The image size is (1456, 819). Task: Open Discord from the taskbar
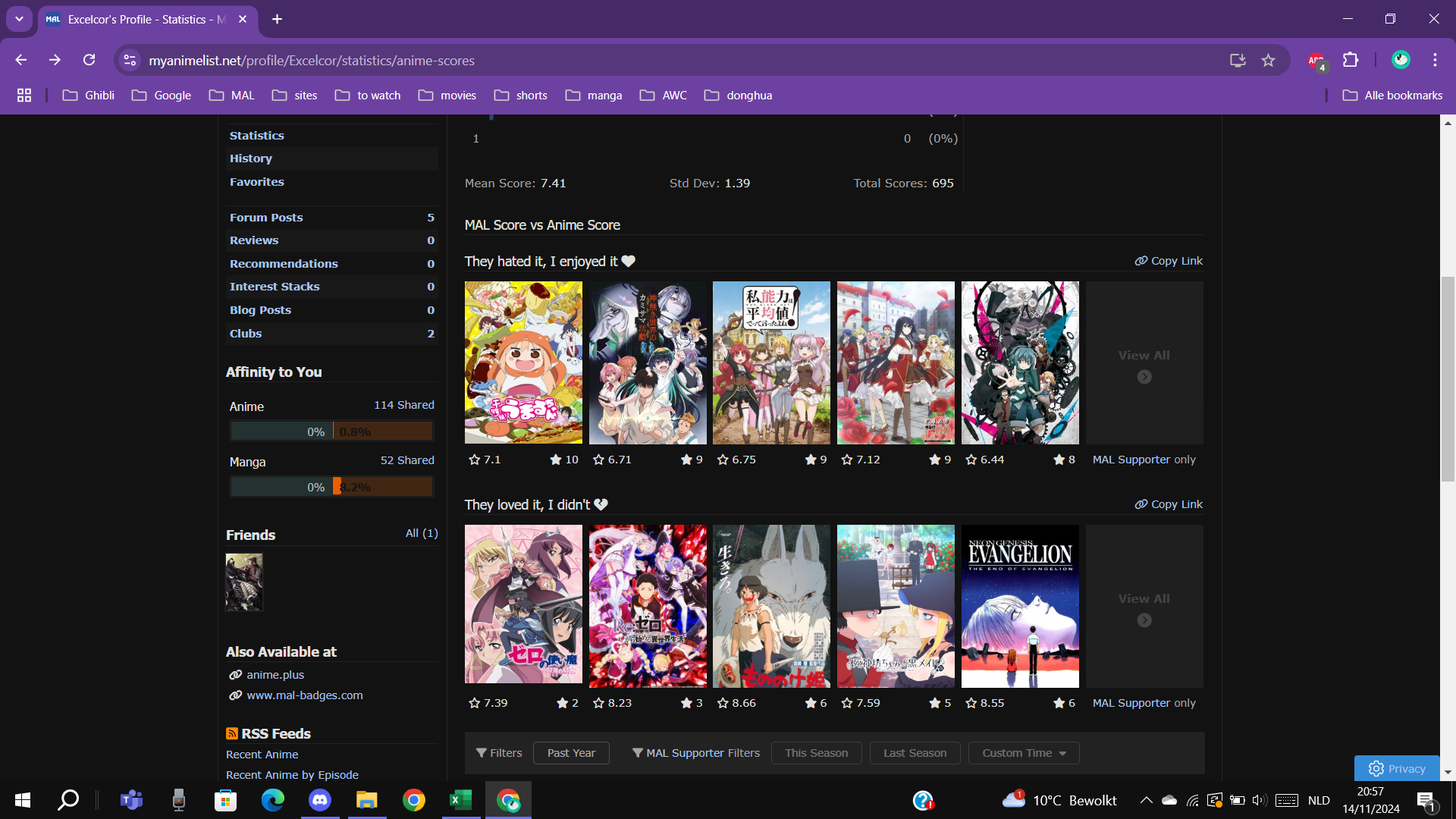(x=320, y=800)
